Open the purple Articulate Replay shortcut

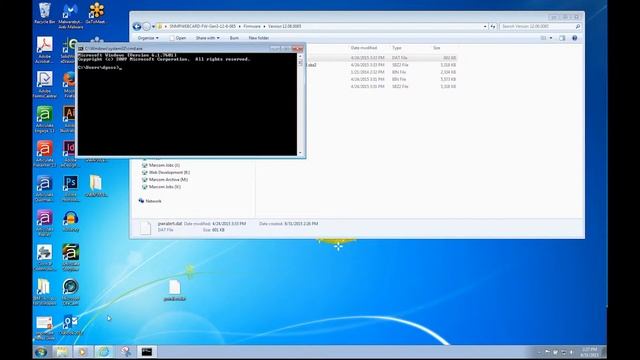44,223
